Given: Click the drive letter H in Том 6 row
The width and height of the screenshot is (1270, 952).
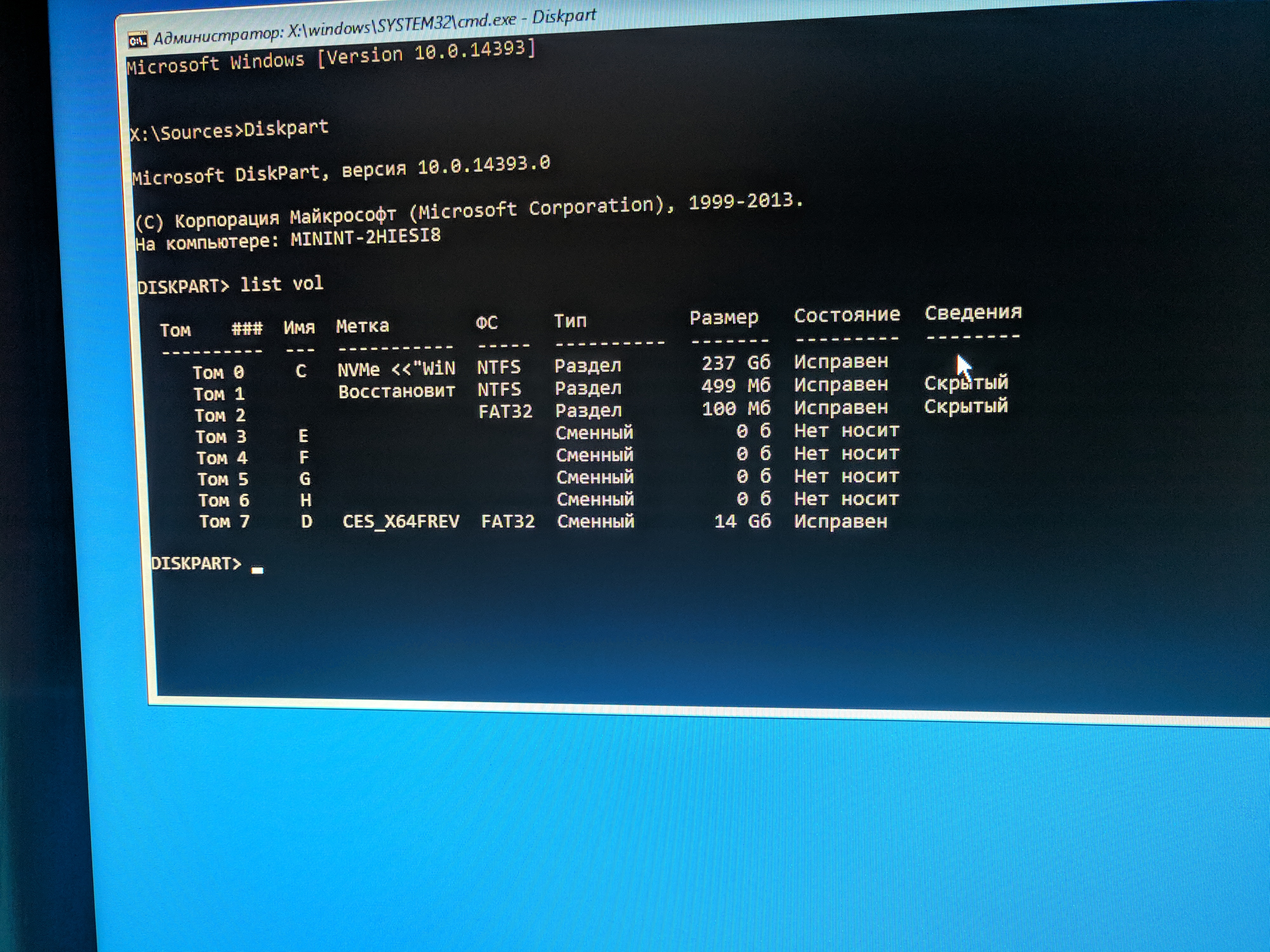Looking at the screenshot, I should pos(306,500).
